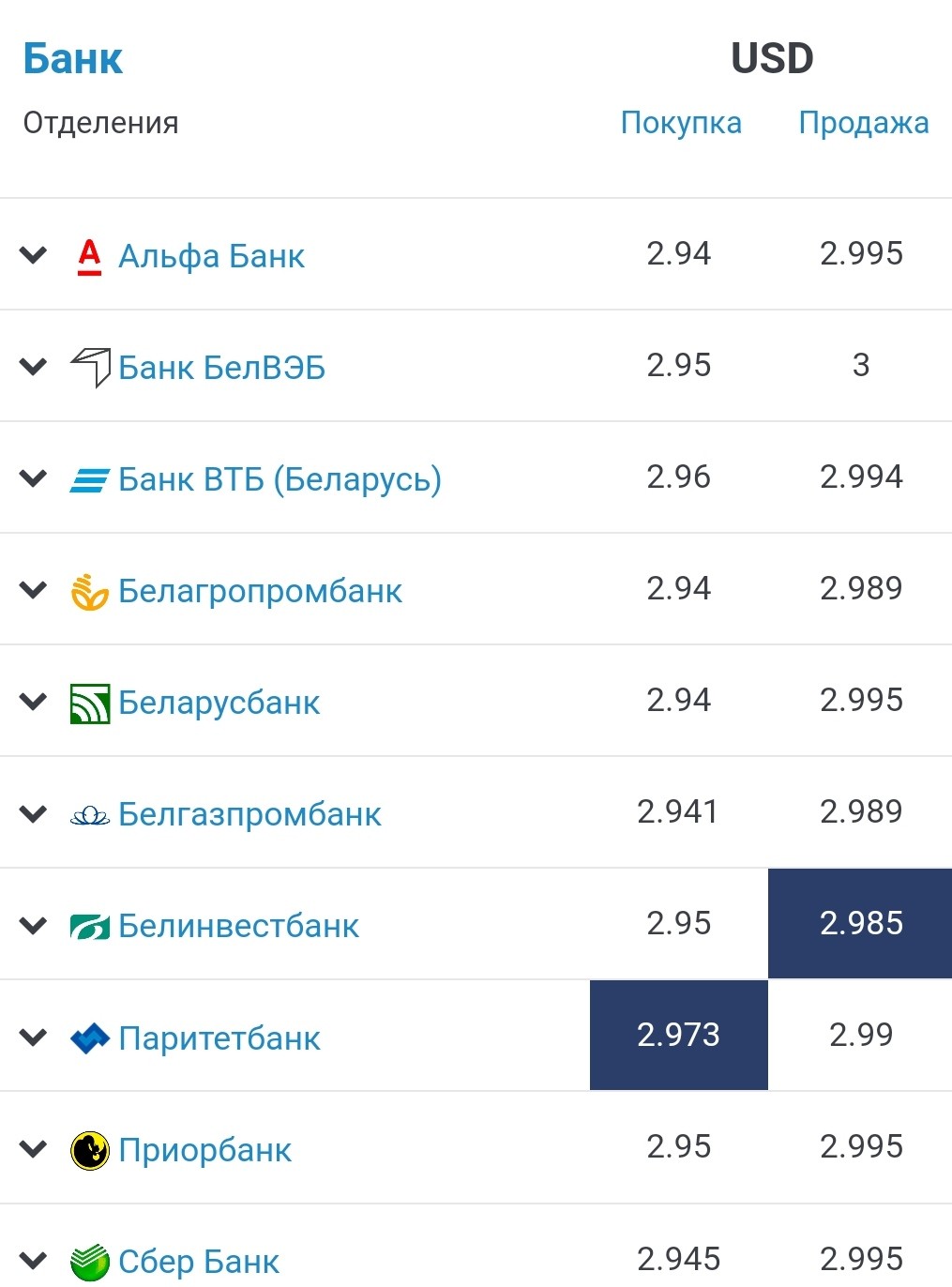Image resolution: width=952 pixels, height=1287 pixels.
Task: Click the Паритетбанк blue diamond logo
Action: 90,1038
